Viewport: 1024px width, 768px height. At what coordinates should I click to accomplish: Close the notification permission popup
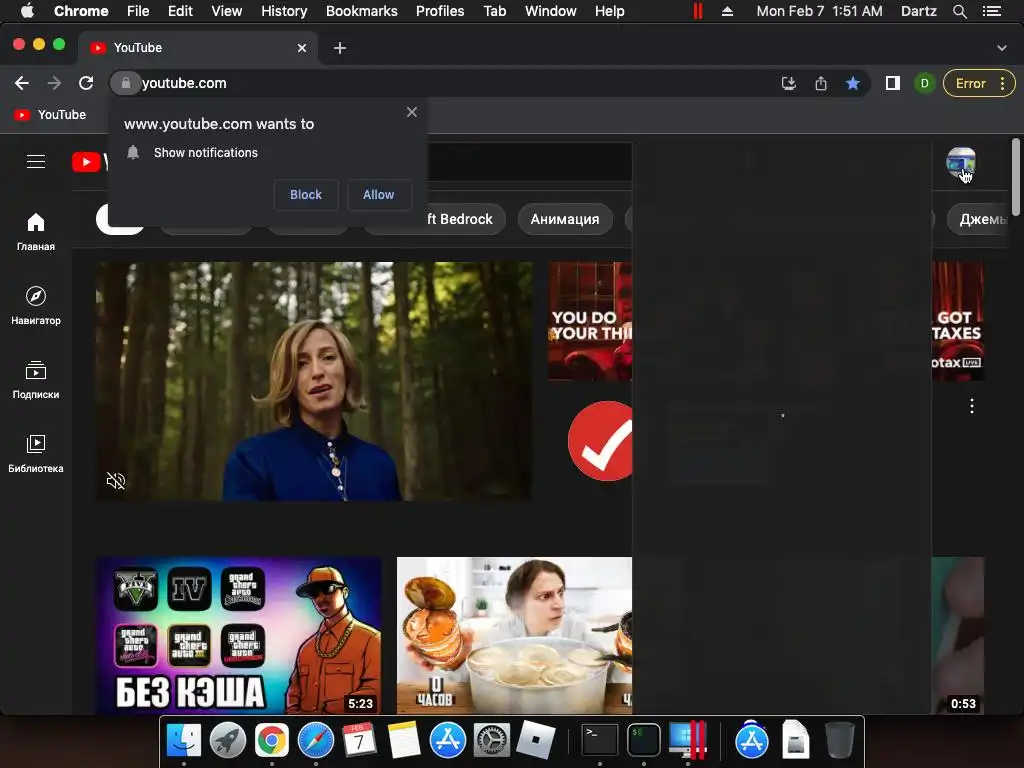411,112
